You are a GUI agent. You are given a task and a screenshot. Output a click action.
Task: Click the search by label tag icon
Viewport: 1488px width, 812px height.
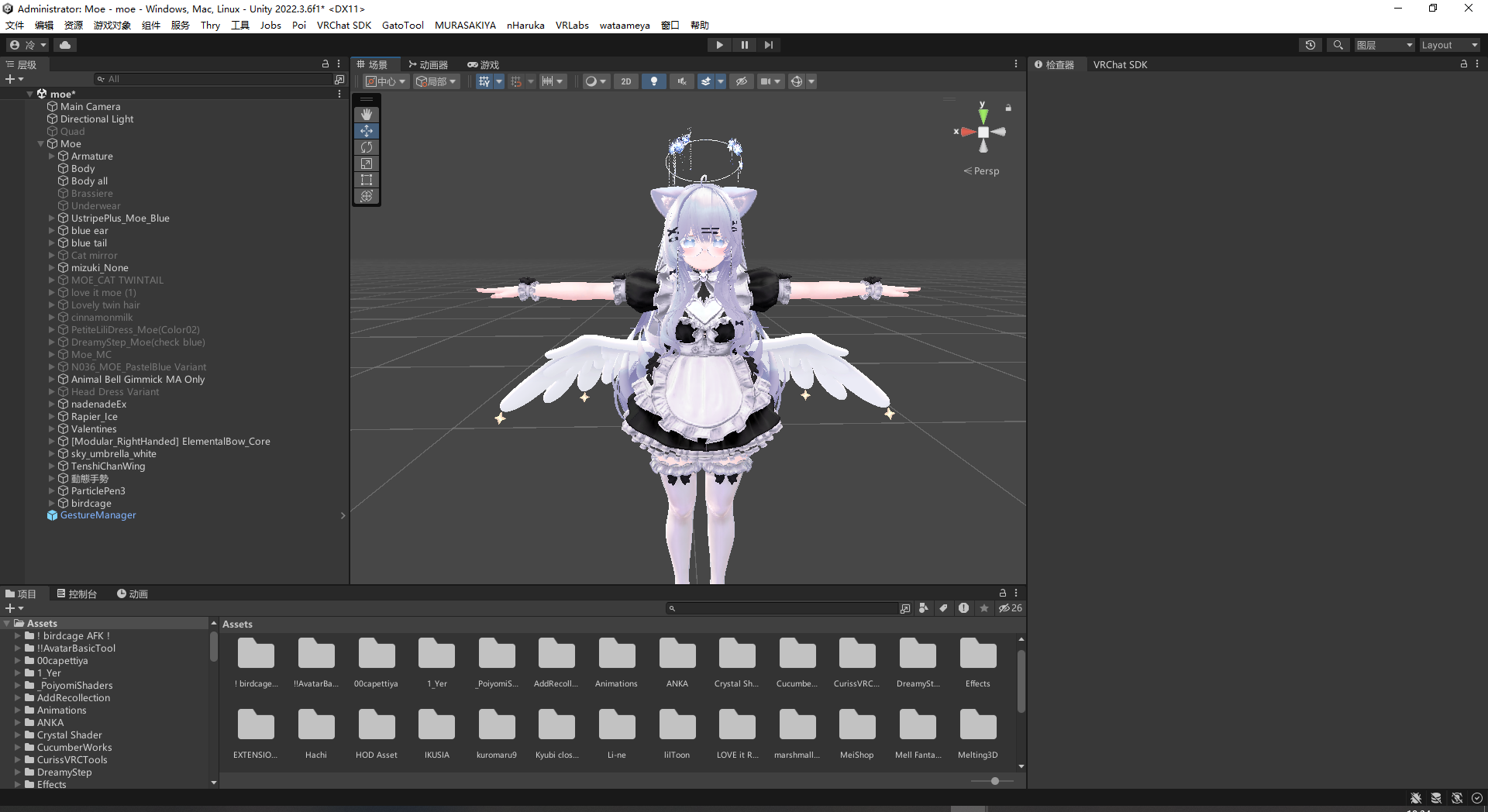click(x=943, y=608)
